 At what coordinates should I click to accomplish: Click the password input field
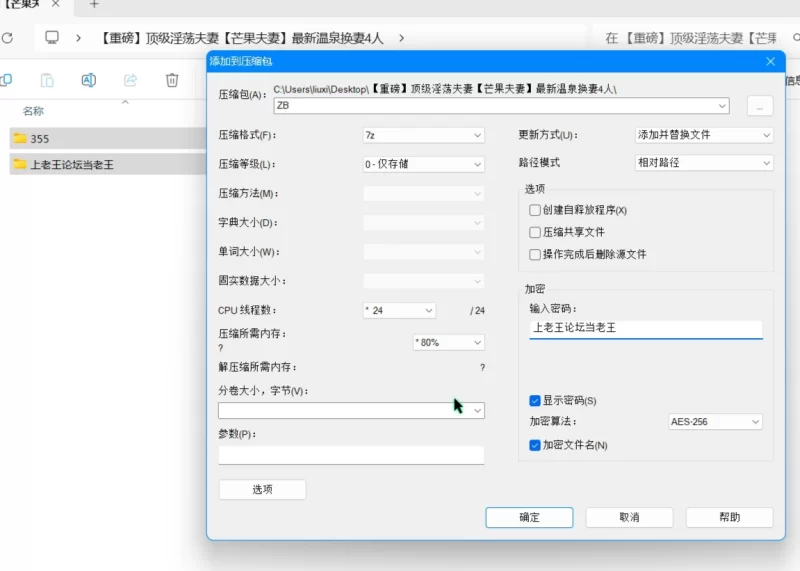(x=645, y=328)
